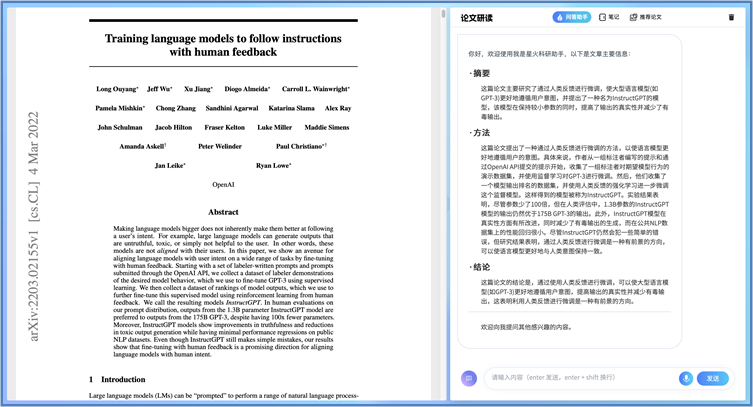Screen dimensions: 753x407
Task: Select the 问答助手 tab
Action: tap(571, 17)
